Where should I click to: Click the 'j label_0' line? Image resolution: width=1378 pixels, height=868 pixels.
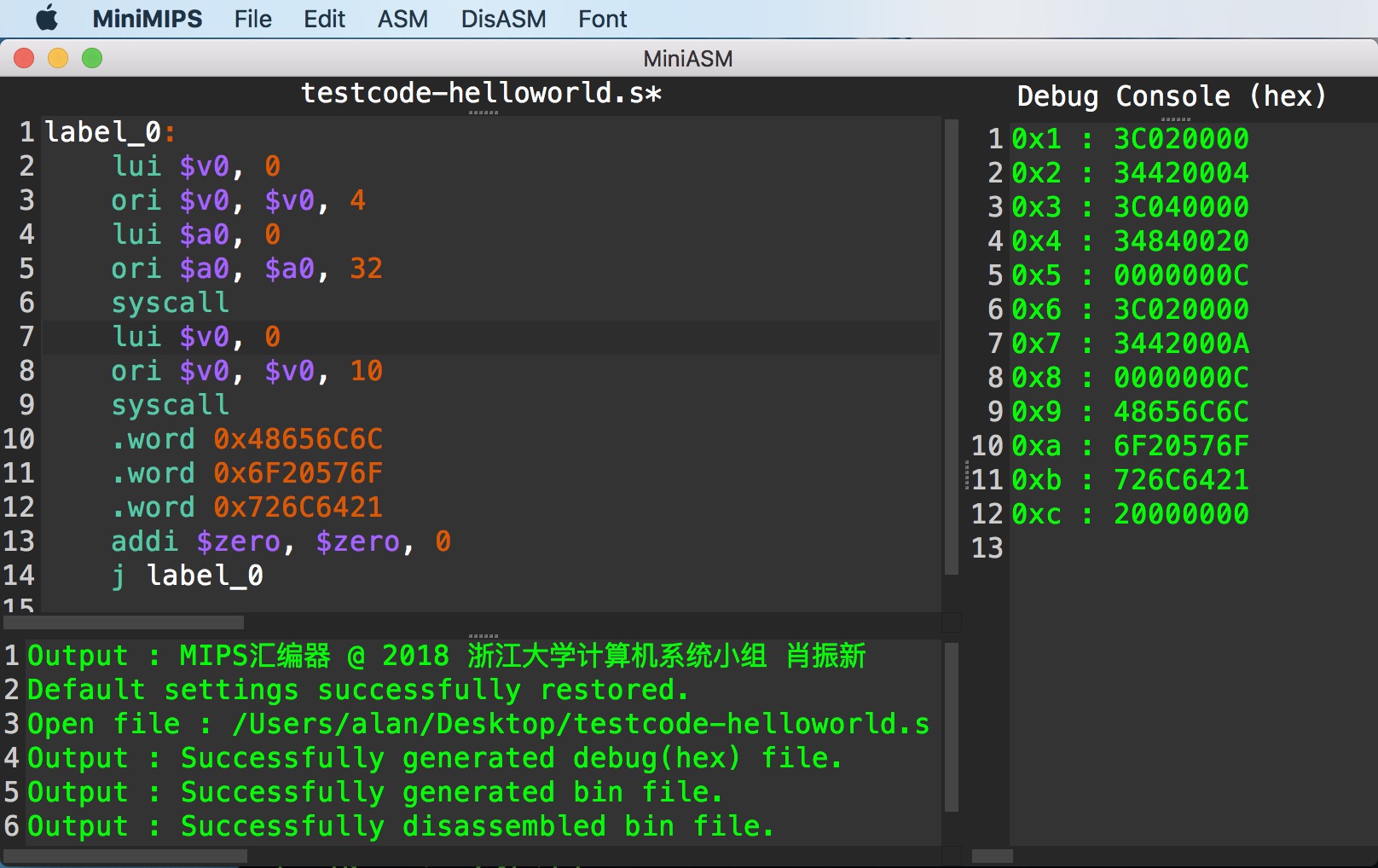click(188, 576)
